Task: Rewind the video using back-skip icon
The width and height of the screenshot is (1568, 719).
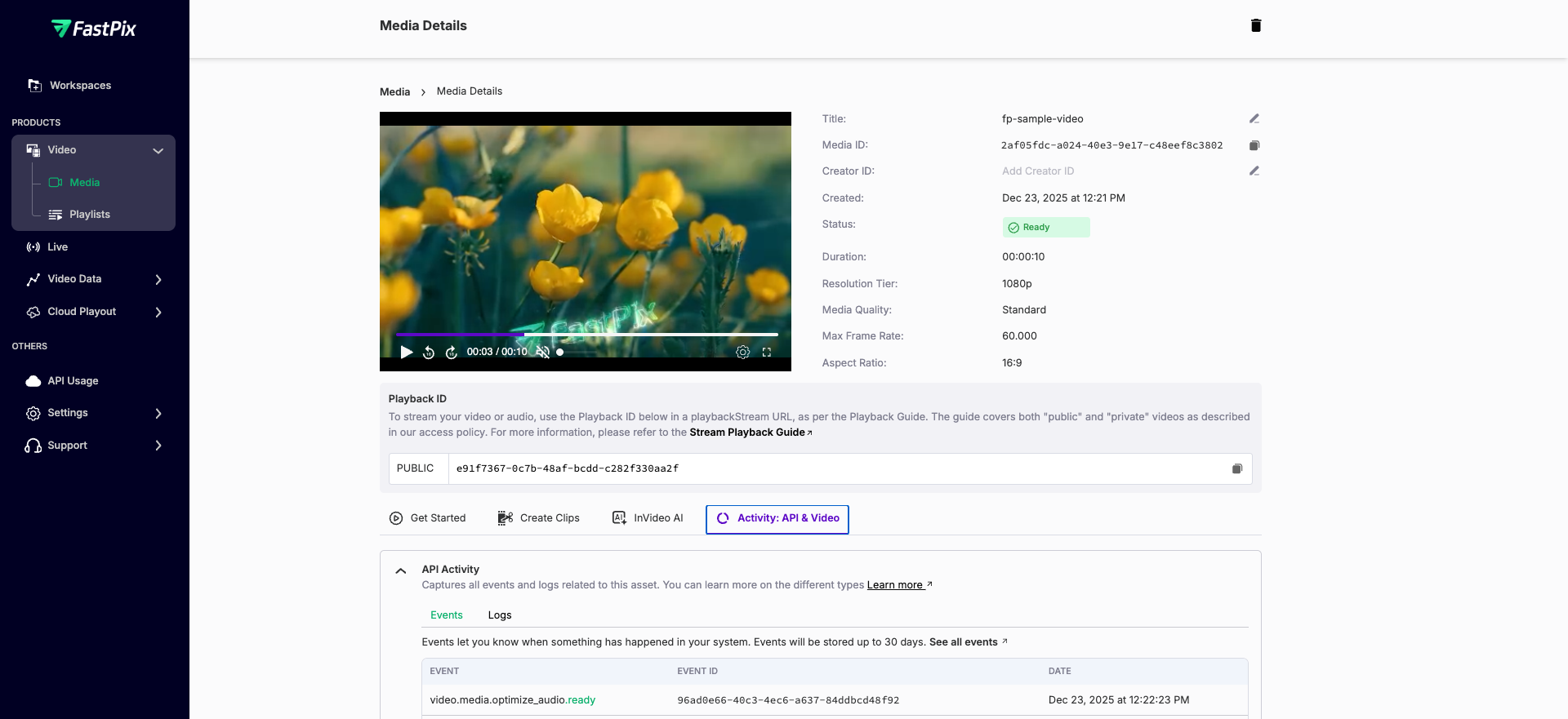Action: pyautogui.click(x=429, y=352)
